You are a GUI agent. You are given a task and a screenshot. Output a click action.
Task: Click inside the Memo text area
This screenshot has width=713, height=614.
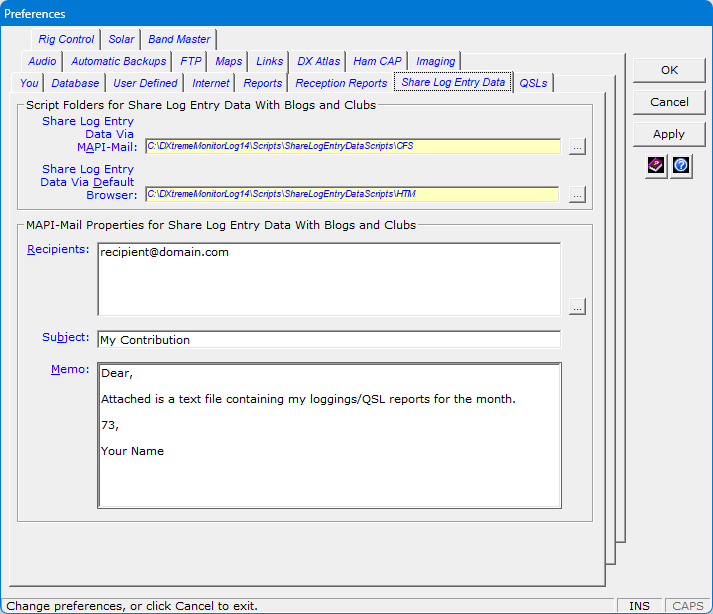pos(329,434)
